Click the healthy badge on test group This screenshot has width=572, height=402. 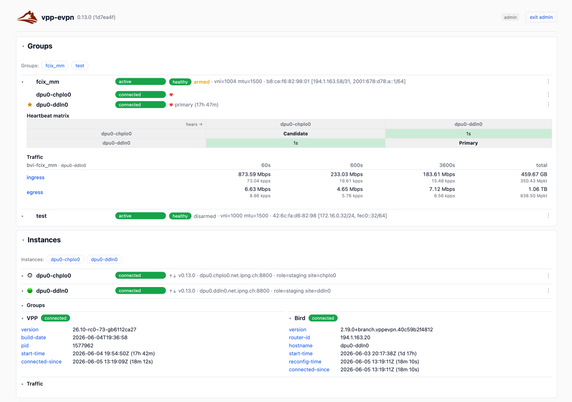(180, 216)
